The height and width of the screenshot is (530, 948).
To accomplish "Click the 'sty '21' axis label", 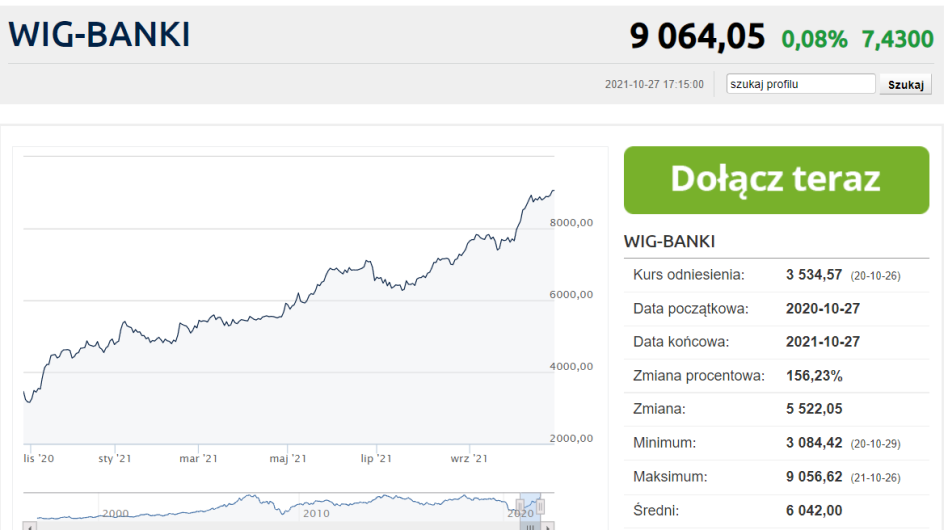I will pyautogui.click(x=114, y=459).
